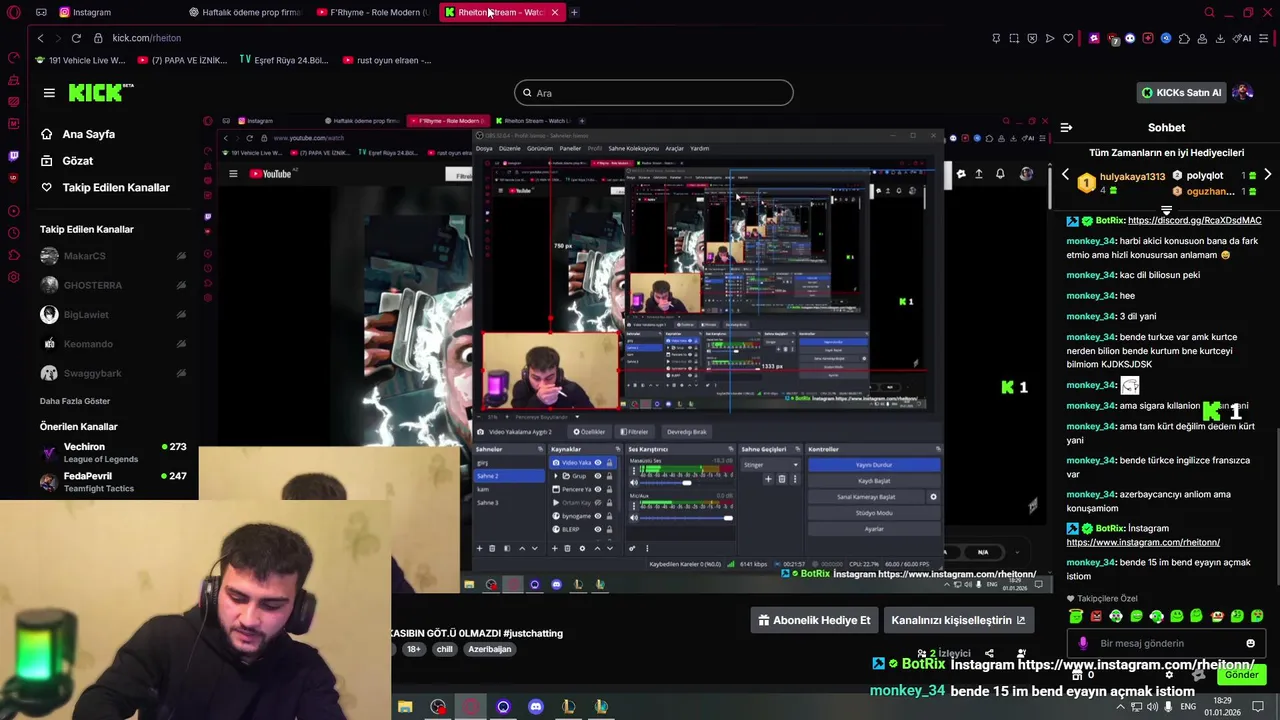Open source properties gear in OBS Kaynaklar
Viewport: 1280px width, 720px height.
click(582, 548)
